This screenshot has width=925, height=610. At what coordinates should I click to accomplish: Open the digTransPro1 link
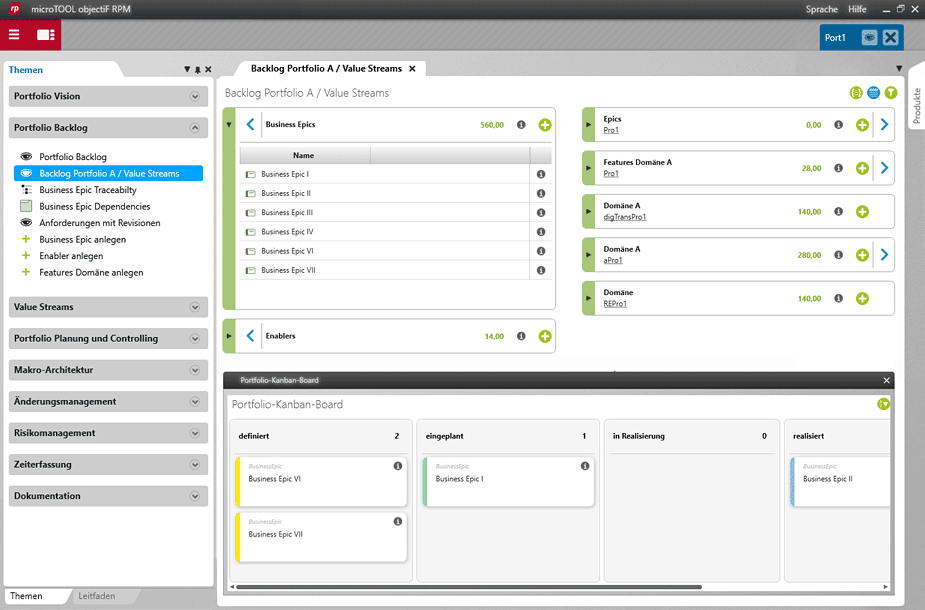tap(625, 216)
